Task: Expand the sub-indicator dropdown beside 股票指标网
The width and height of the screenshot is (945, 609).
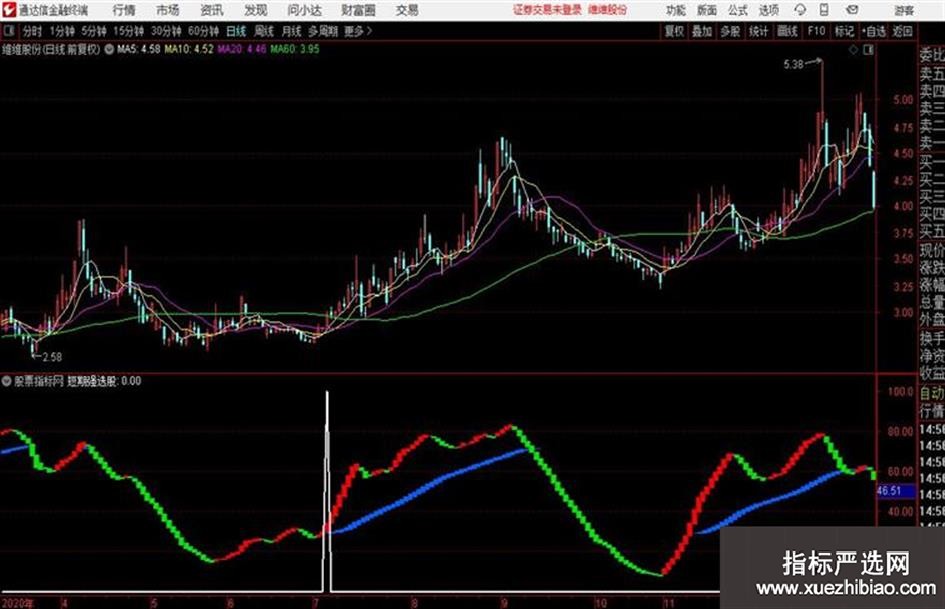Action: pyautogui.click(x=7, y=381)
